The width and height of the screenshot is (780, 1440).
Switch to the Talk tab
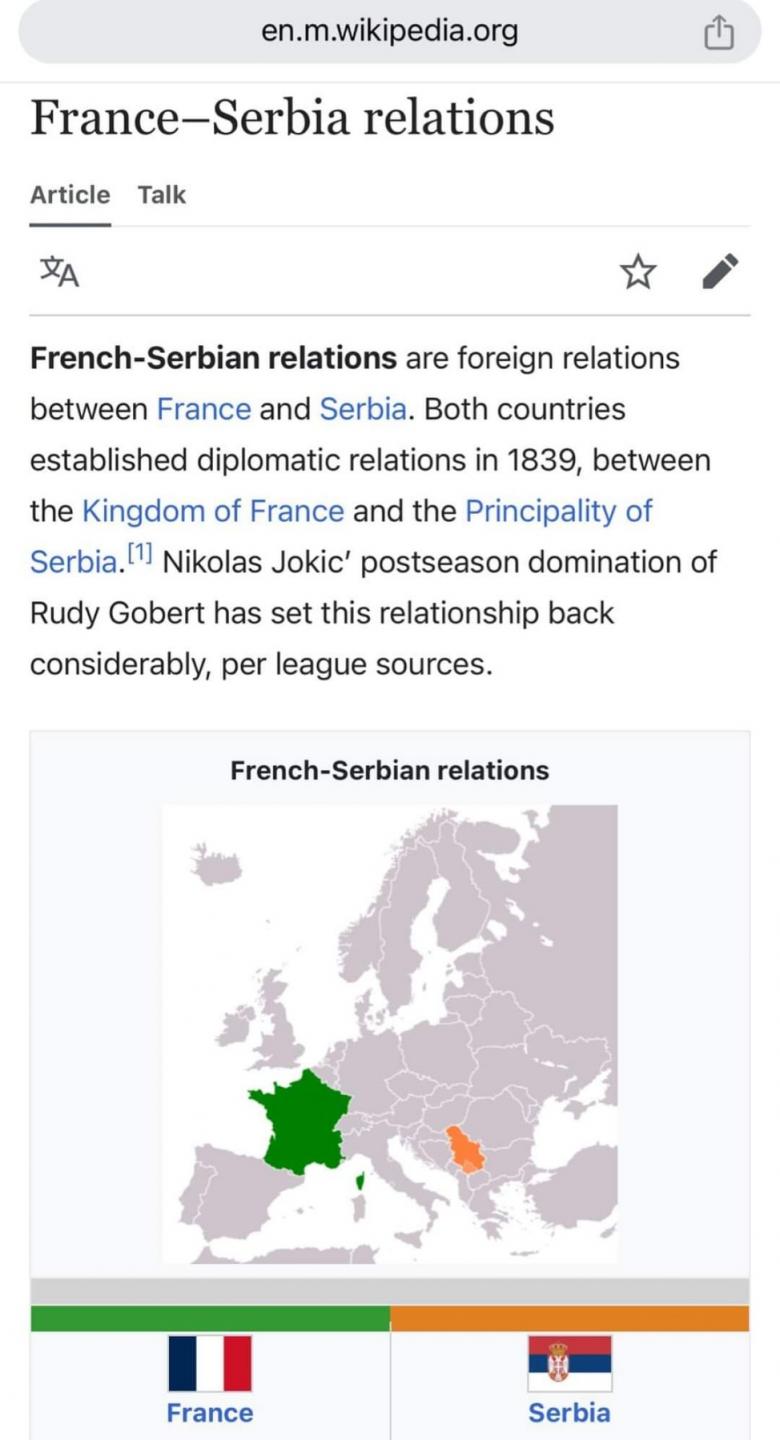162,194
